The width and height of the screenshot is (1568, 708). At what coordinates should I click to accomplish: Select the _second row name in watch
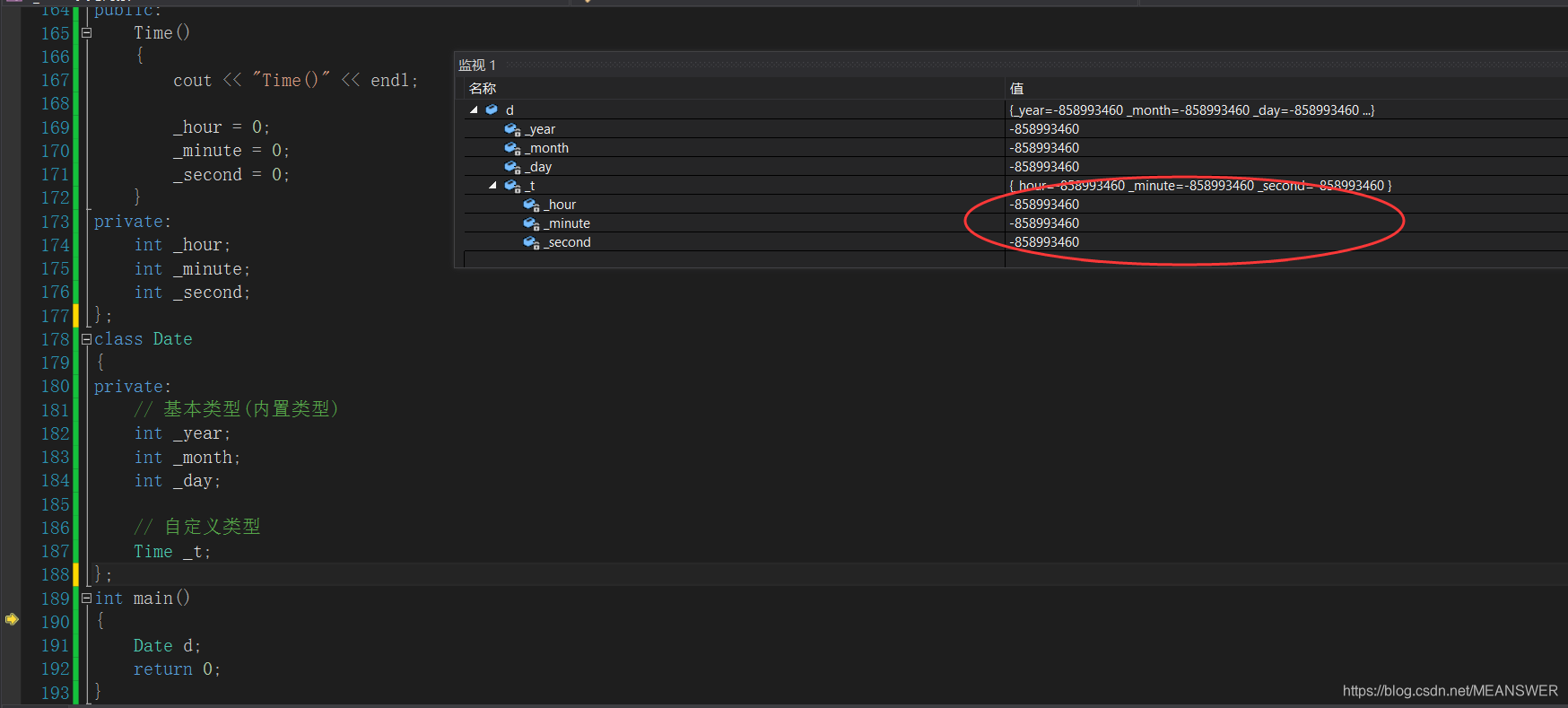point(567,242)
